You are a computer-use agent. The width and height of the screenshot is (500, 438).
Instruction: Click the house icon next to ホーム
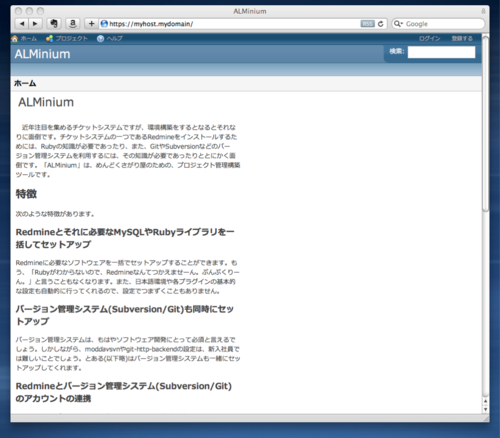point(15,39)
